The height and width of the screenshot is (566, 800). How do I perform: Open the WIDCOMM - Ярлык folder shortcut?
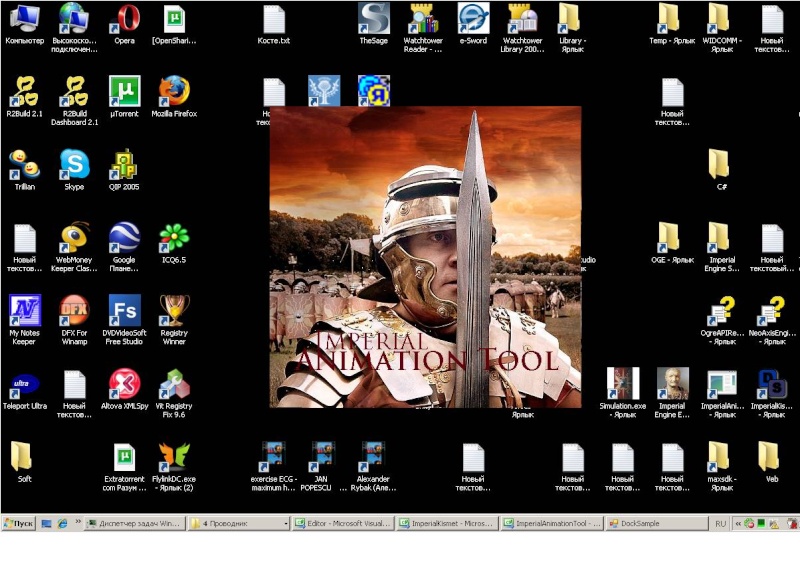click(x=721, y=28)
